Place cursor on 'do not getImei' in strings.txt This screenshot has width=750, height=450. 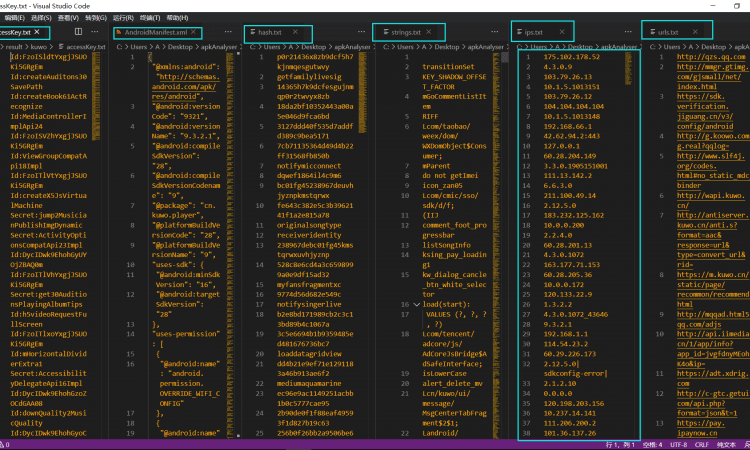click(450, 176)
